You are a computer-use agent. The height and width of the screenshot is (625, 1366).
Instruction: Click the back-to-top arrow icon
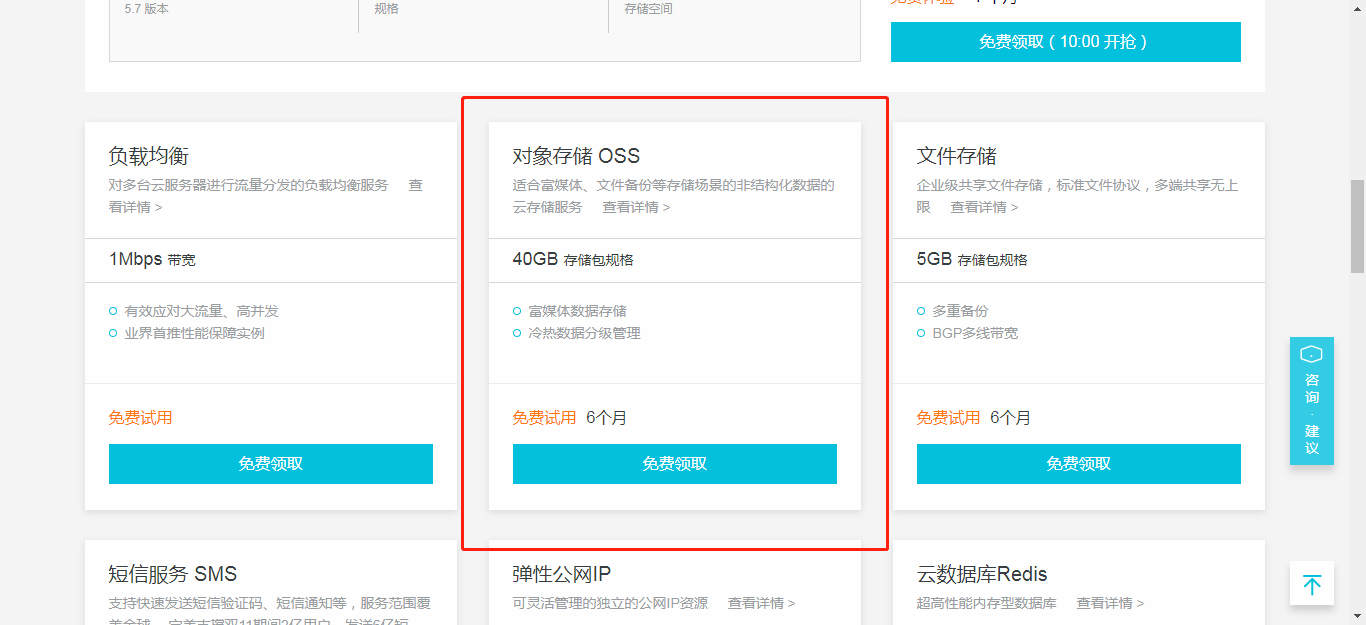(1312, 584)
